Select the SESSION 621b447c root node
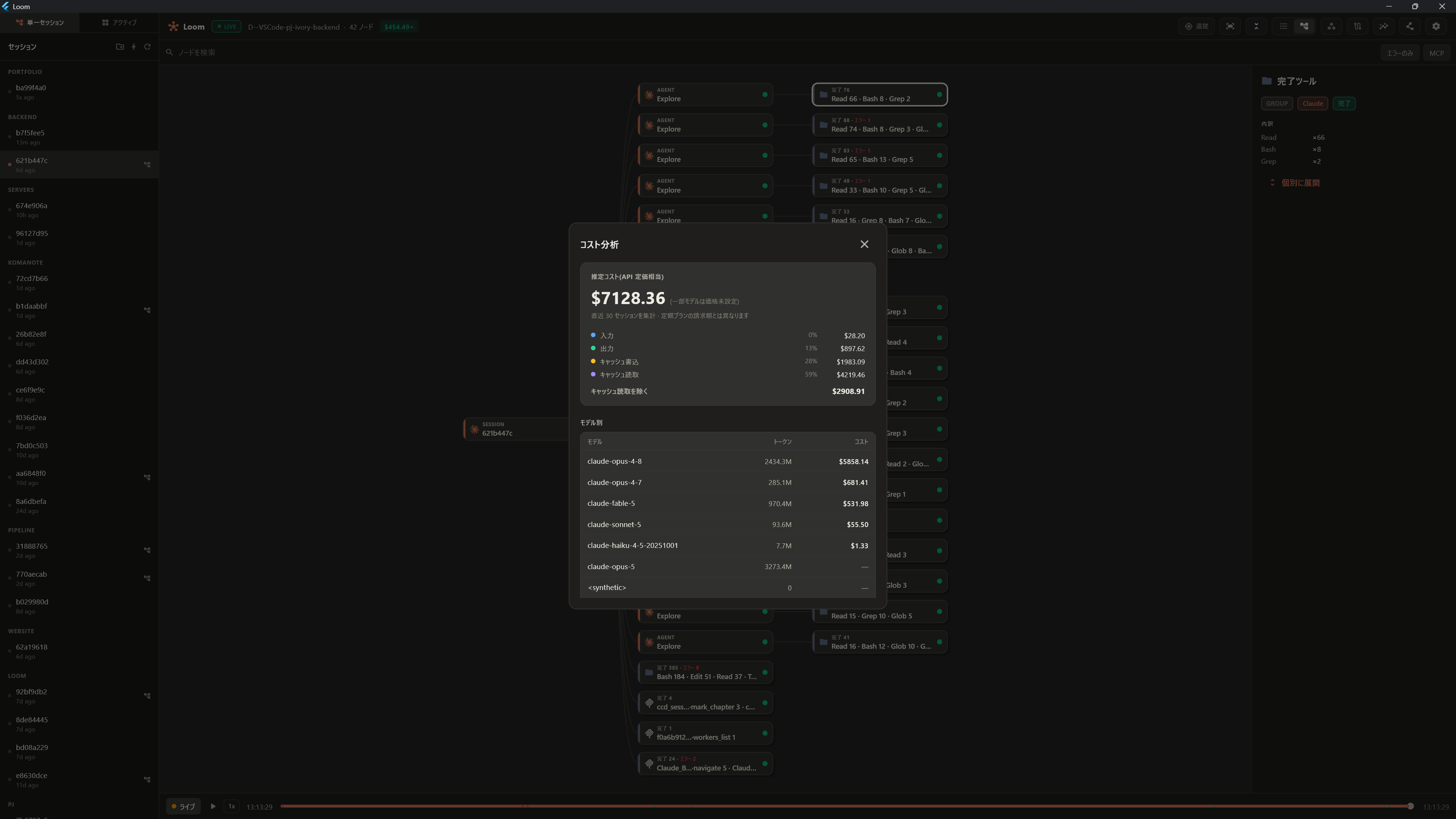Screen dimensions: 1456x819 click(x=516, y=429)
